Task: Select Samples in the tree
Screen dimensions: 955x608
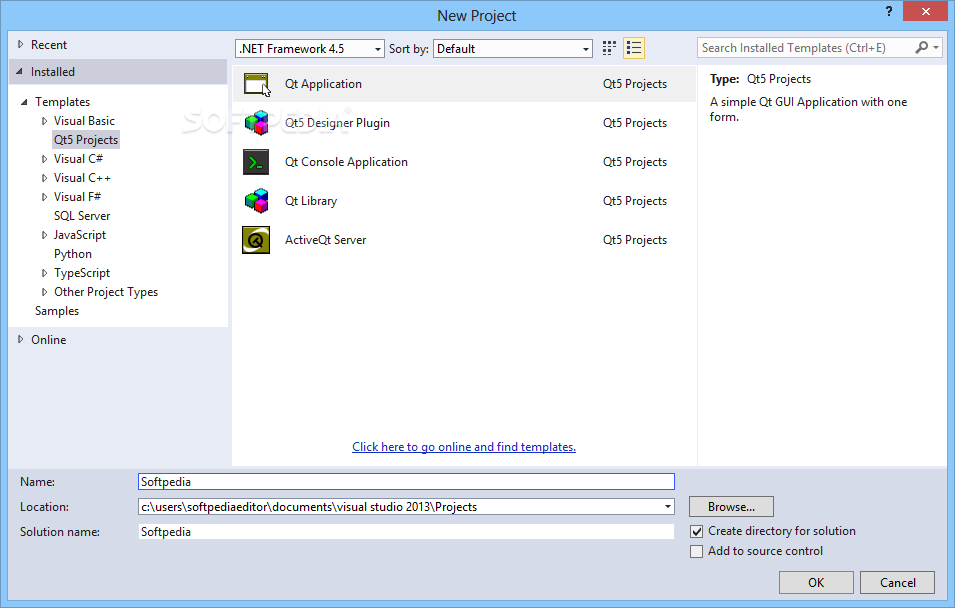Action: click(x=57, y=311)
